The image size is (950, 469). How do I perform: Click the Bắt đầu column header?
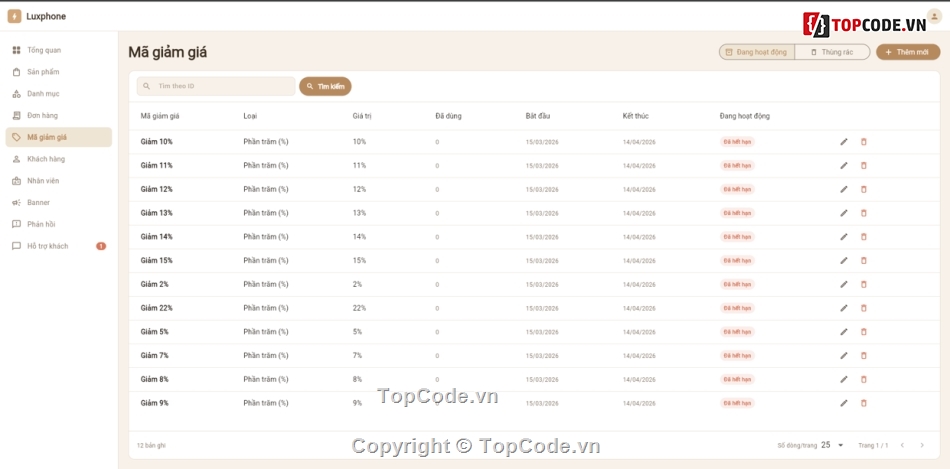(538, 116)
